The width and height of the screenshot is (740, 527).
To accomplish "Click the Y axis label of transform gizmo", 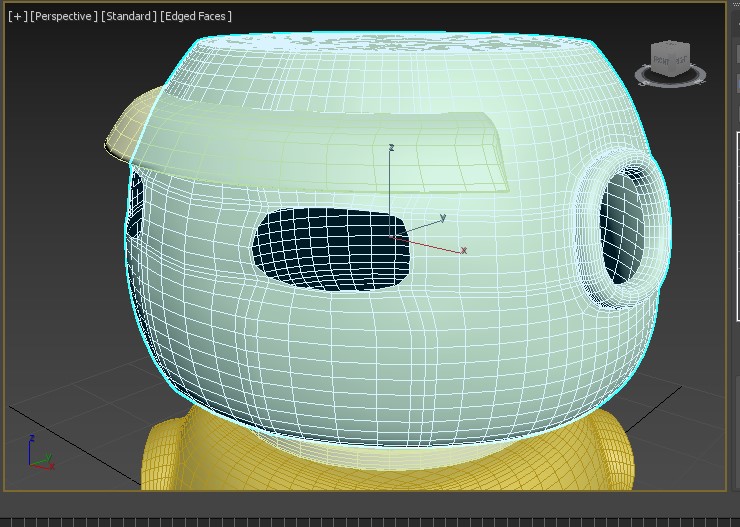I will (x=442, y=217).
